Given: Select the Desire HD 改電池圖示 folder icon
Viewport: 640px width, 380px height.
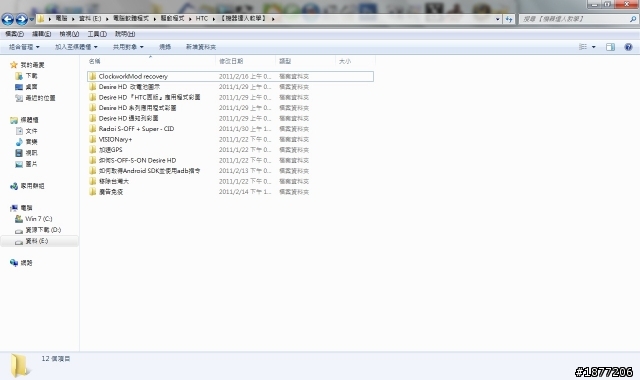Looking at the screenshot, I should 93,87.
